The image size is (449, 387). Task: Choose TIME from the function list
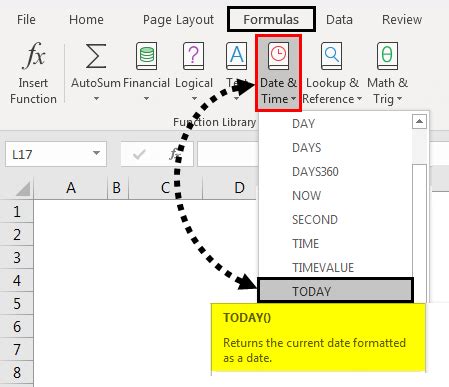tap(335, 244)
